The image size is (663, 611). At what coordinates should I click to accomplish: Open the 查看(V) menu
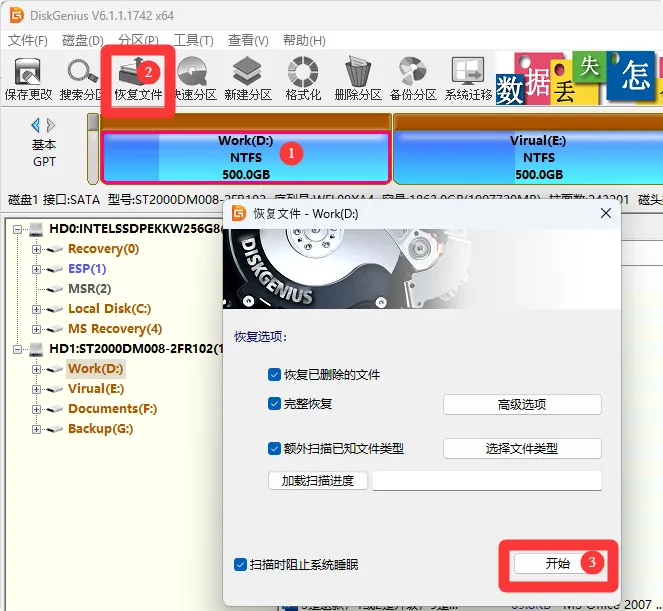click(248, 41)
